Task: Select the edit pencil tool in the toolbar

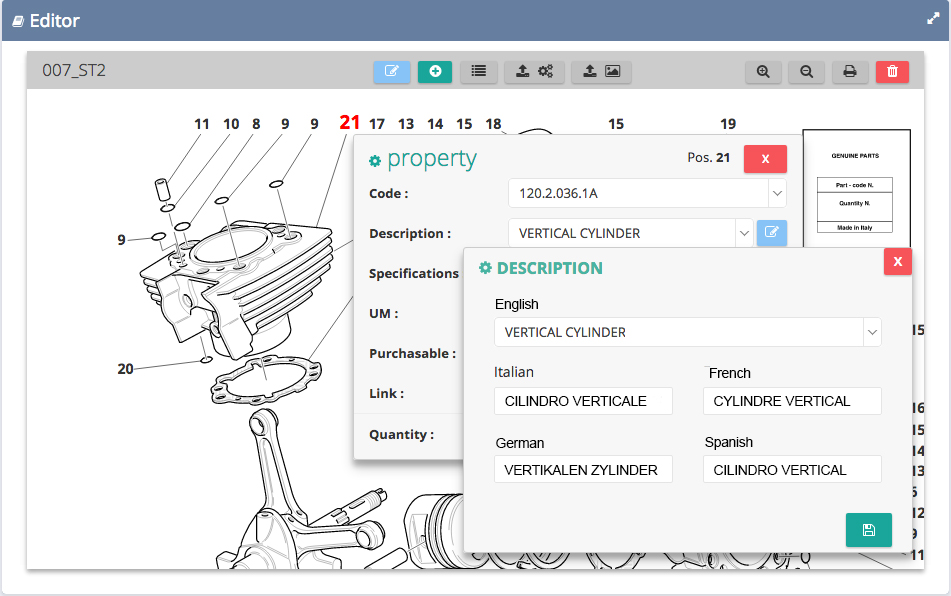Action: pyautogui.click(x=392, y=72)
